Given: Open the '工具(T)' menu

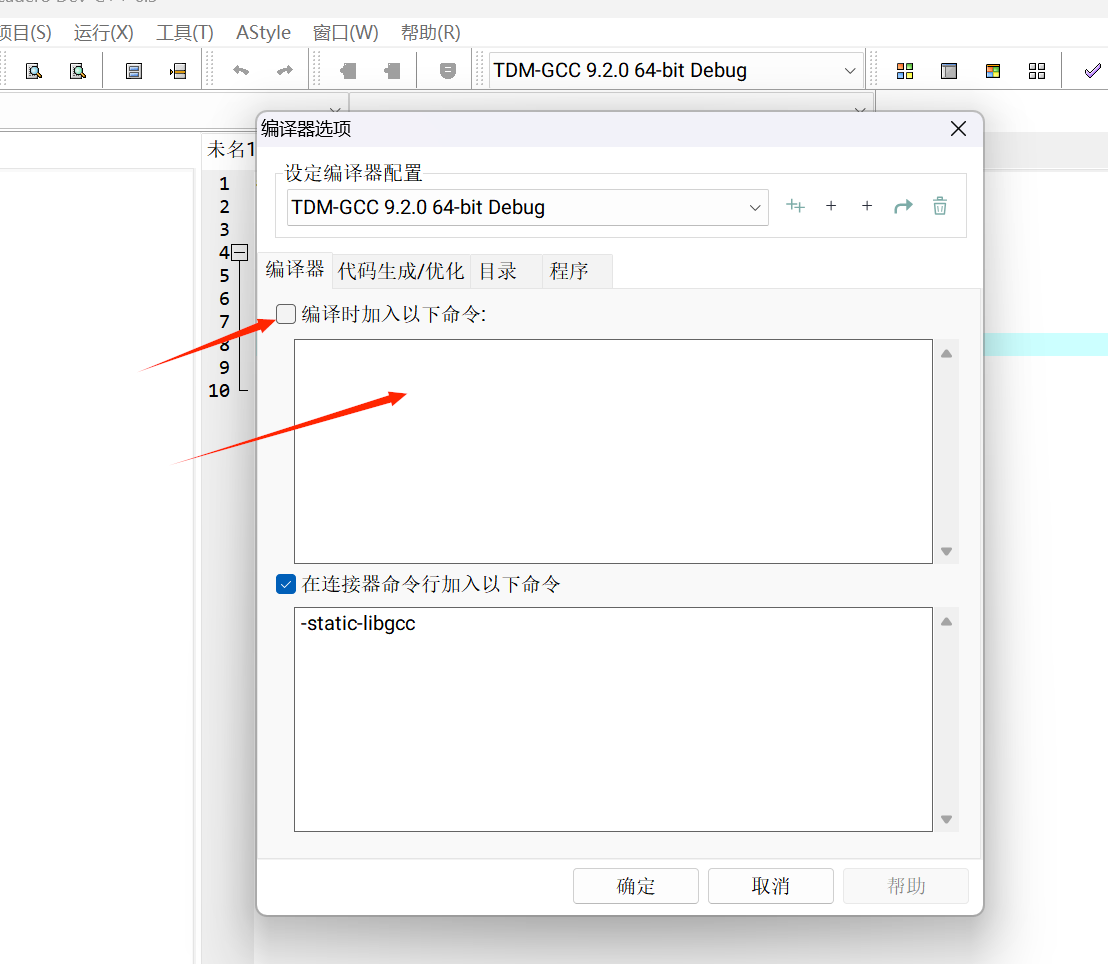Looking at the screenshot, I should (x=184, y=33).
